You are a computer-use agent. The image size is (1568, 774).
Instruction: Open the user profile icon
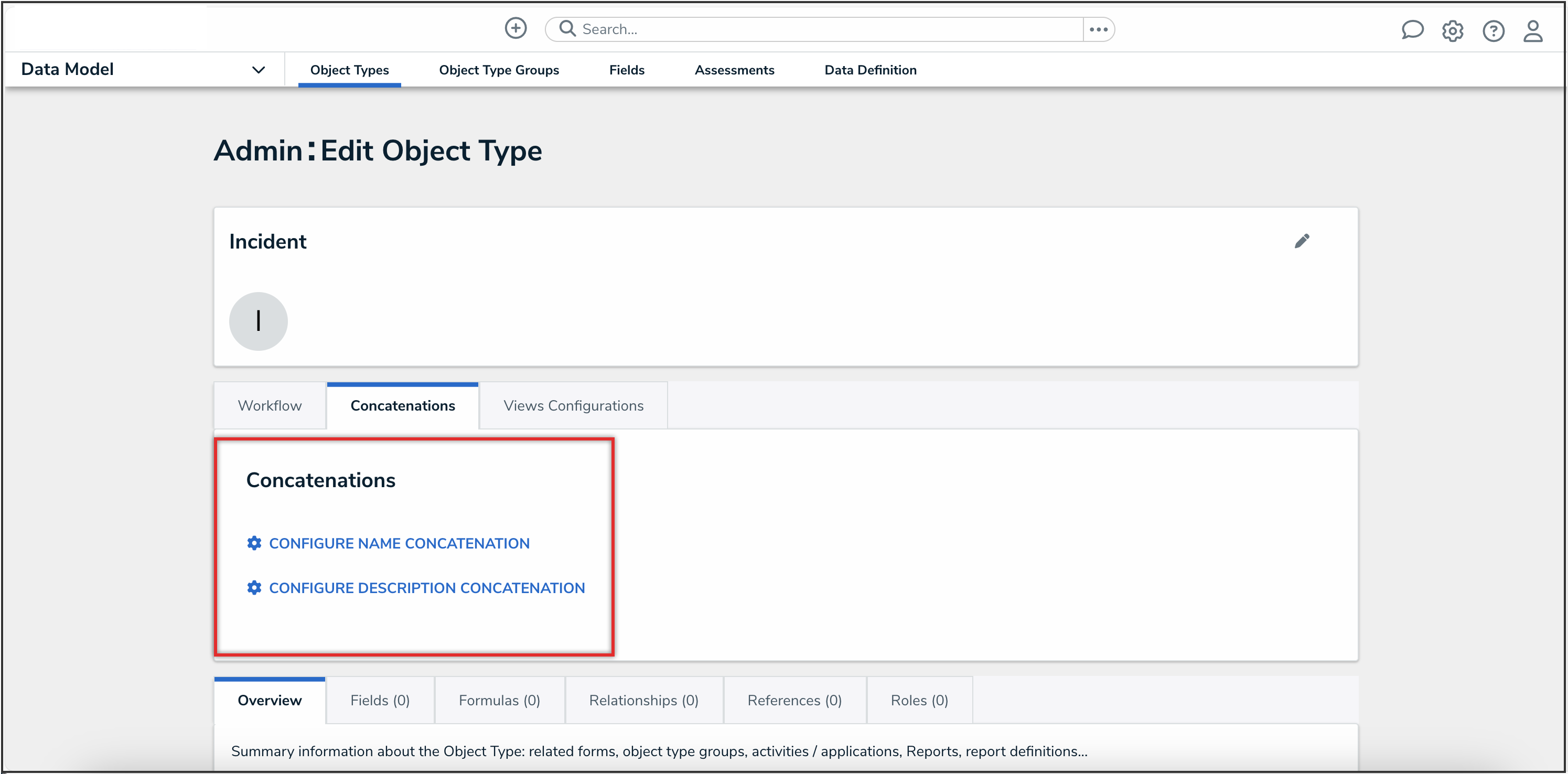pyautogui.click(x=1533, y=30)
